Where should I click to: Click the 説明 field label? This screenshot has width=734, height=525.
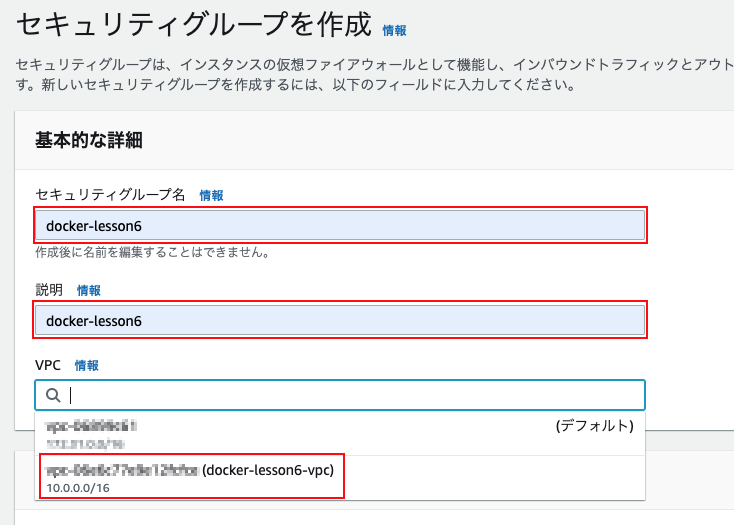(x=49, y=290)
